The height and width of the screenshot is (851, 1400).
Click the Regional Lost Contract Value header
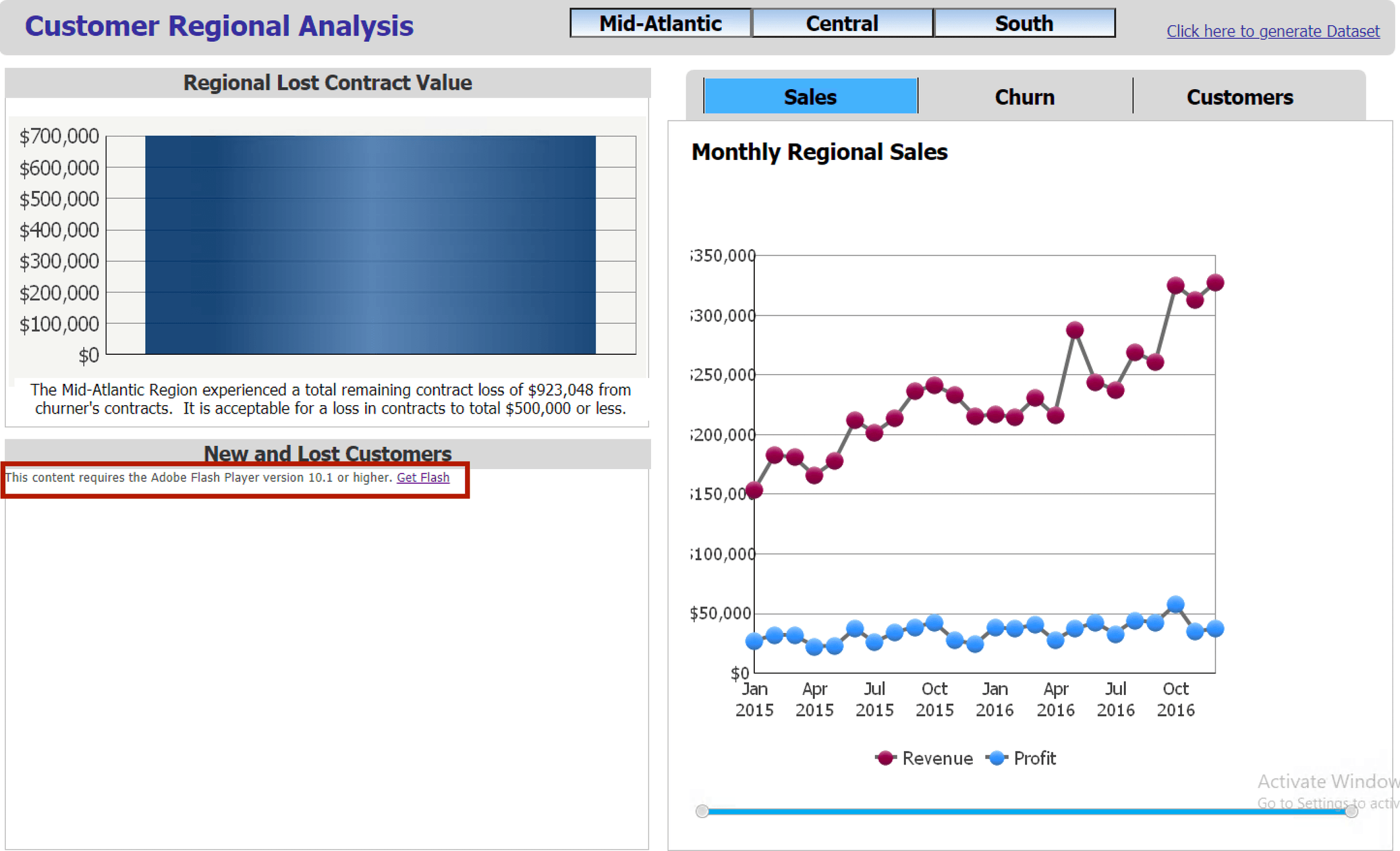327,83
